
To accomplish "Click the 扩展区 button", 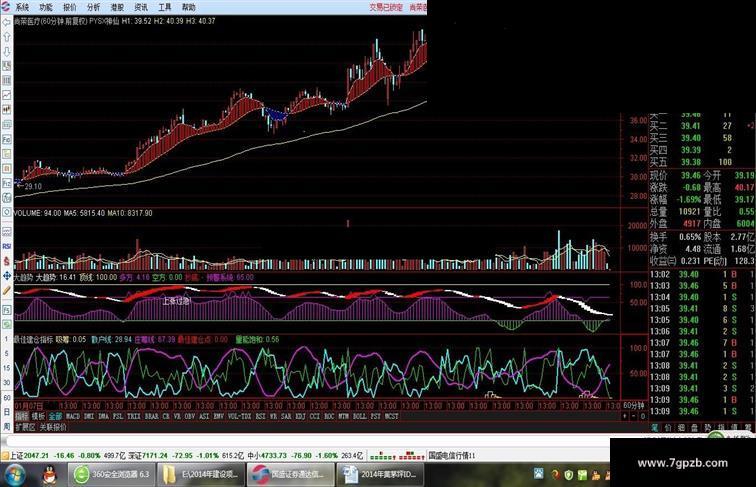I will 25,427.
